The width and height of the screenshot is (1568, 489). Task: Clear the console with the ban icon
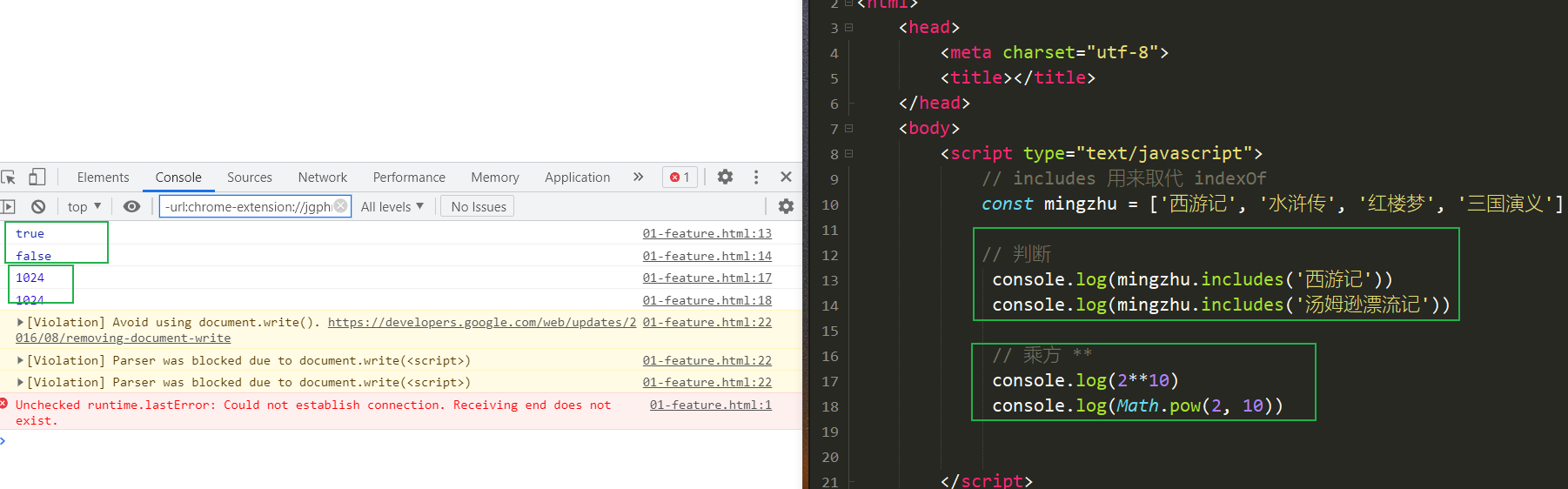[38, 206]
